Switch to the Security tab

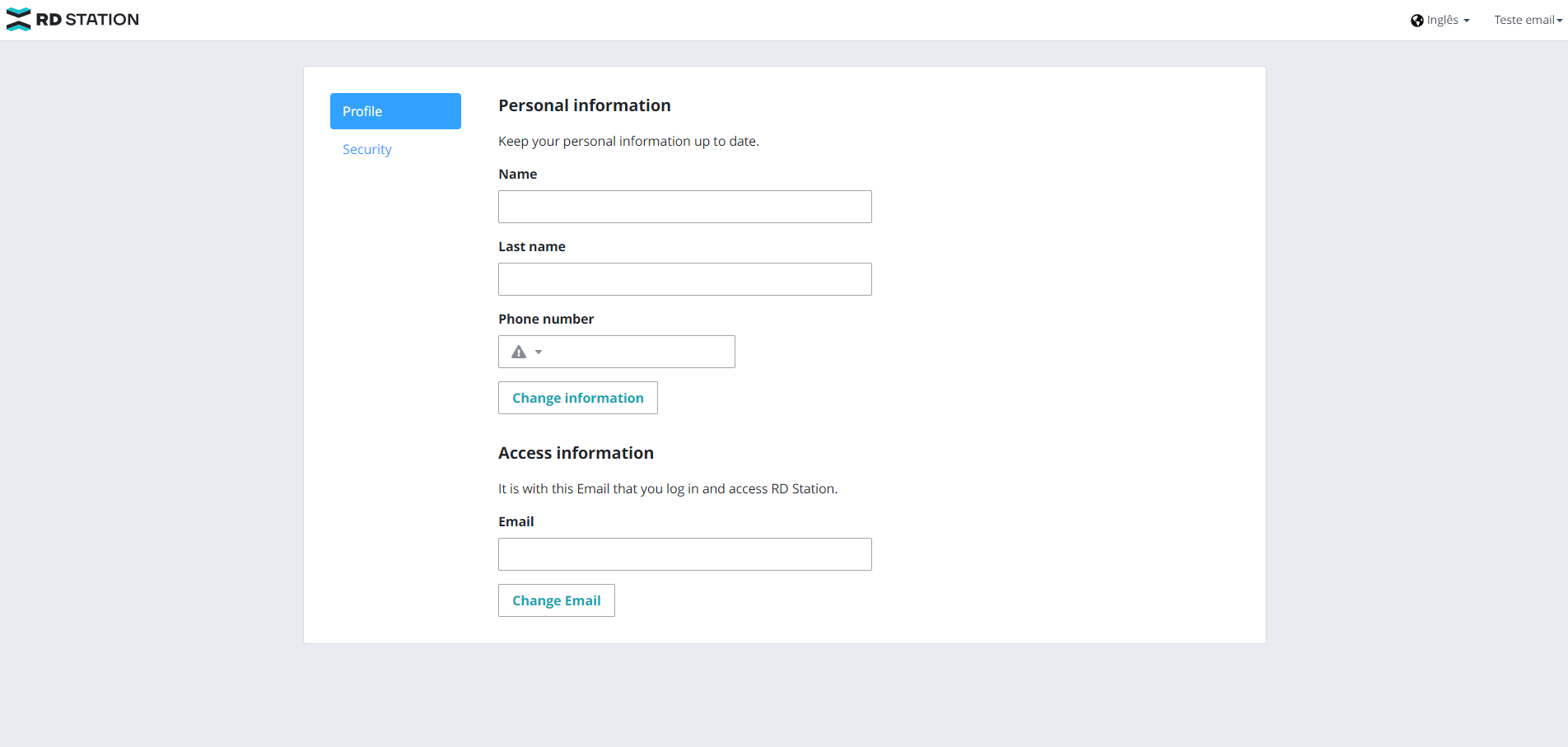point(366,149)
